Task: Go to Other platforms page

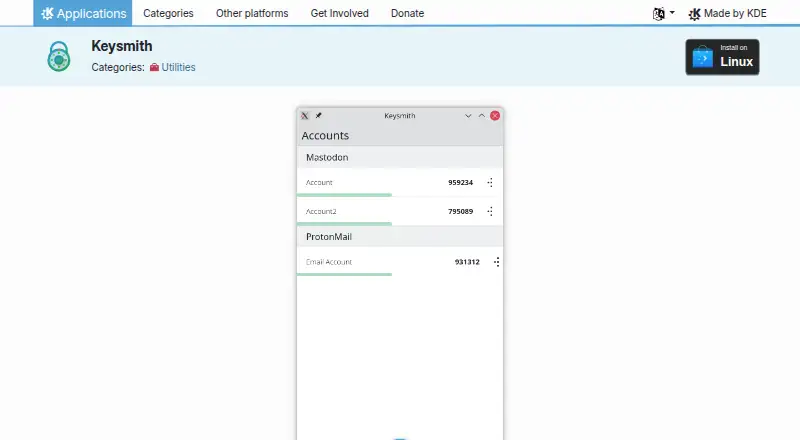Action: (x=252, y=13)
